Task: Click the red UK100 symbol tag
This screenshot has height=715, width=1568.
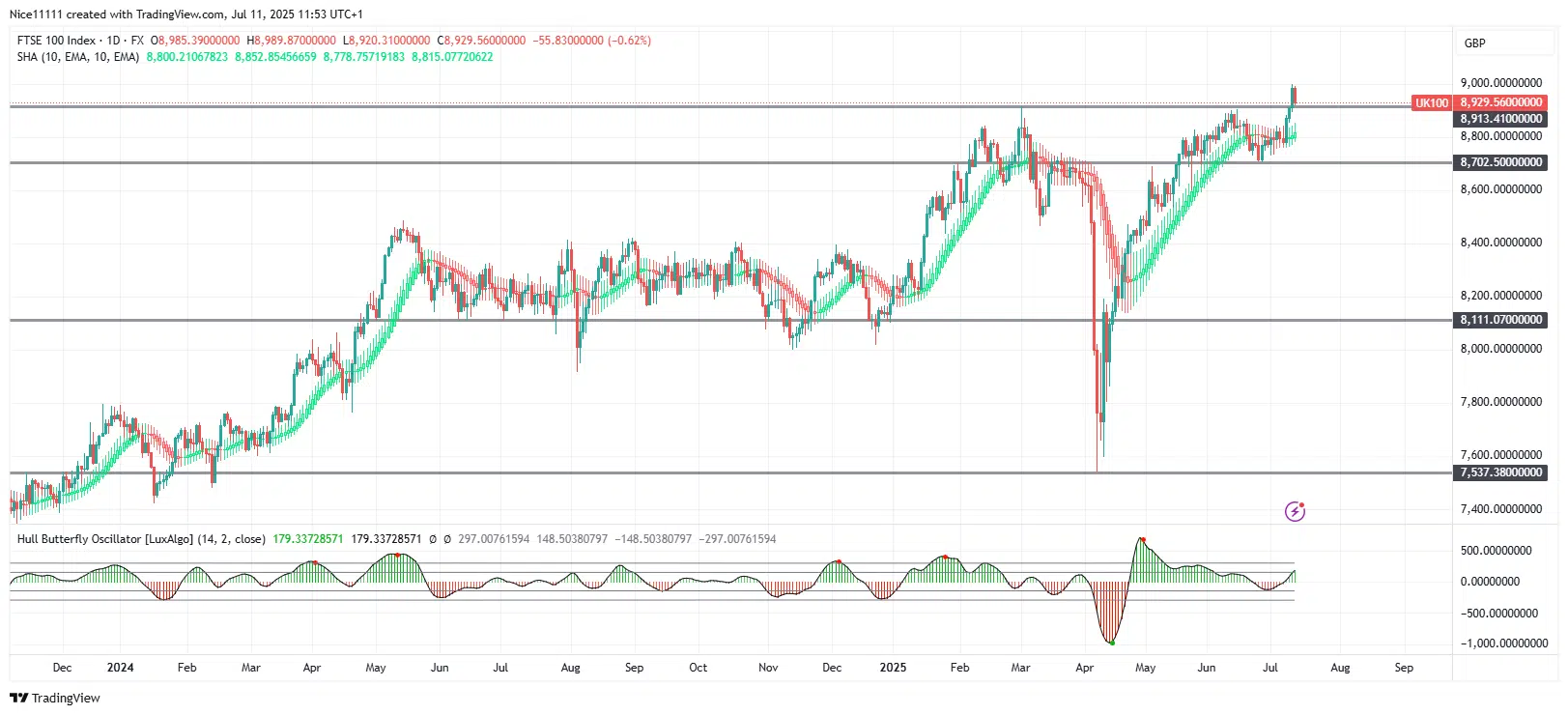Action: 1431,102
